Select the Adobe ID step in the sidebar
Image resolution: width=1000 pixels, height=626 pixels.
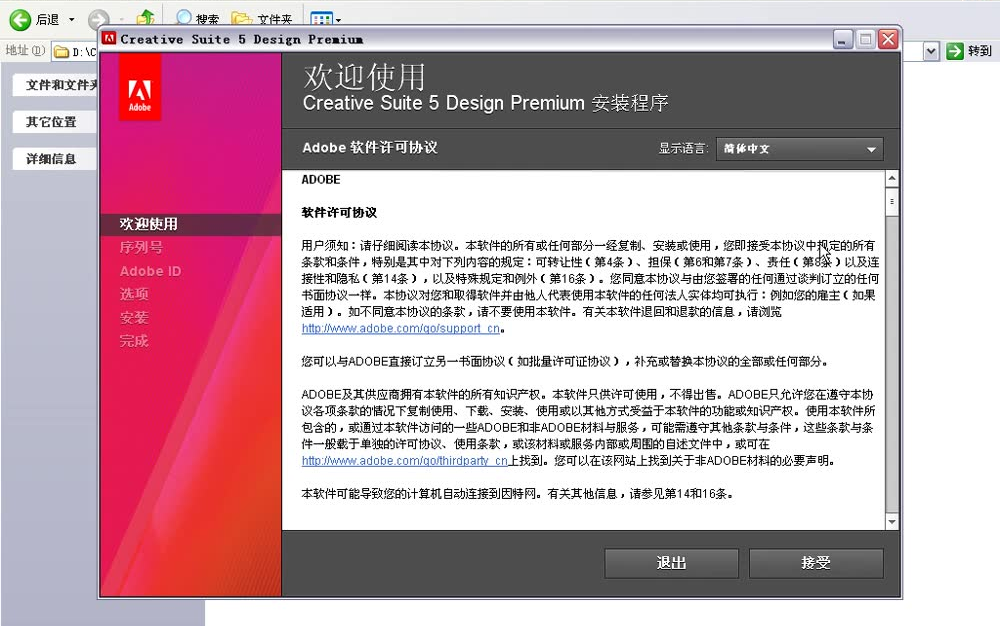tap(150, 270)
